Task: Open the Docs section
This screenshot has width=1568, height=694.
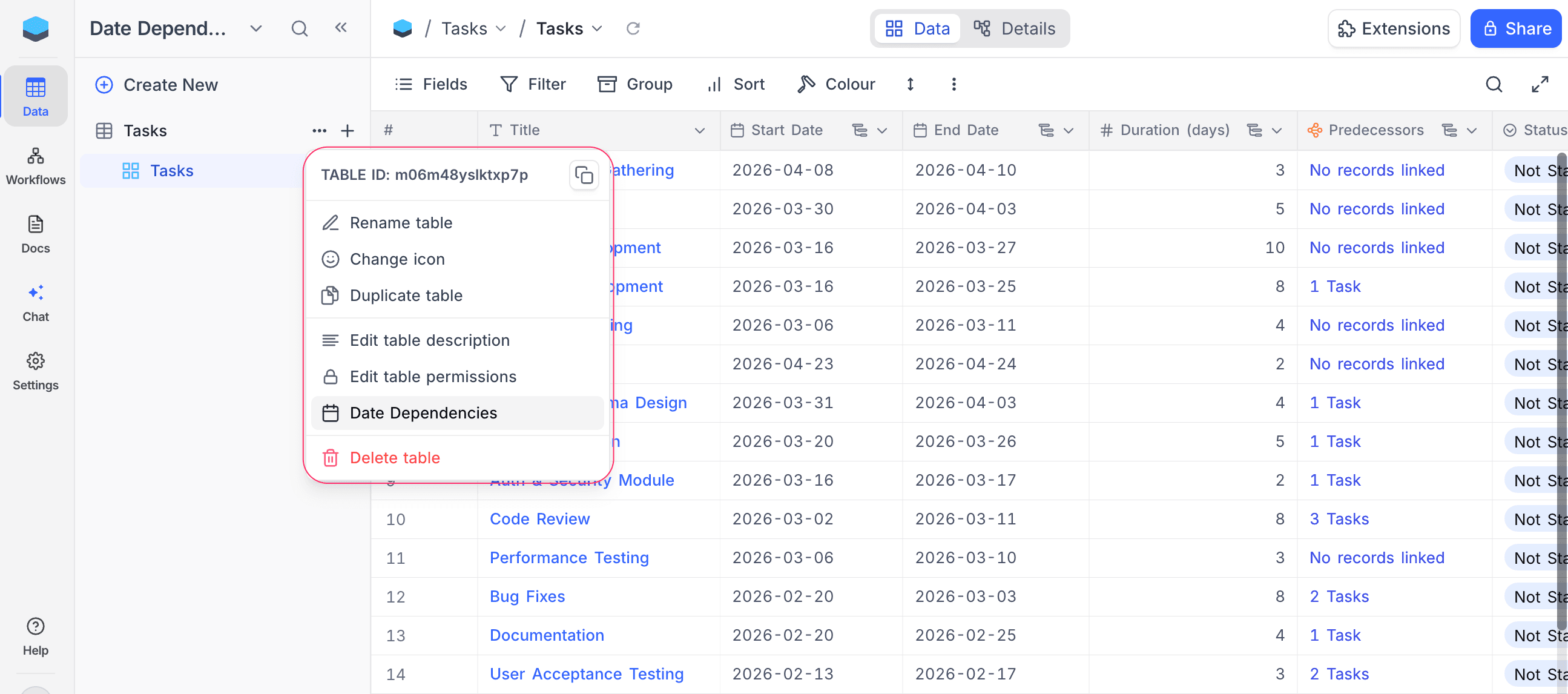Action: point(35,234)
